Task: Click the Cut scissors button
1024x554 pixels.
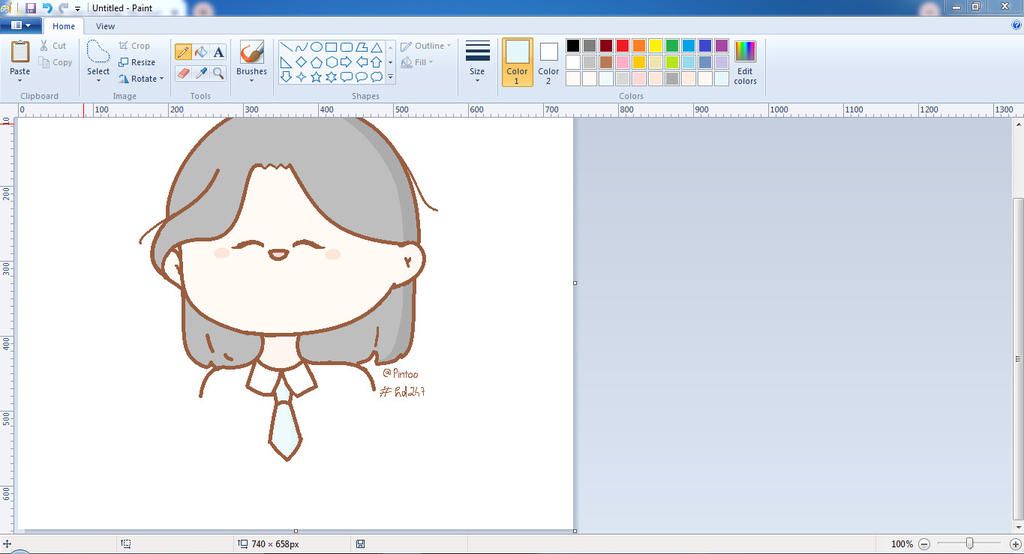Action: 53,46
